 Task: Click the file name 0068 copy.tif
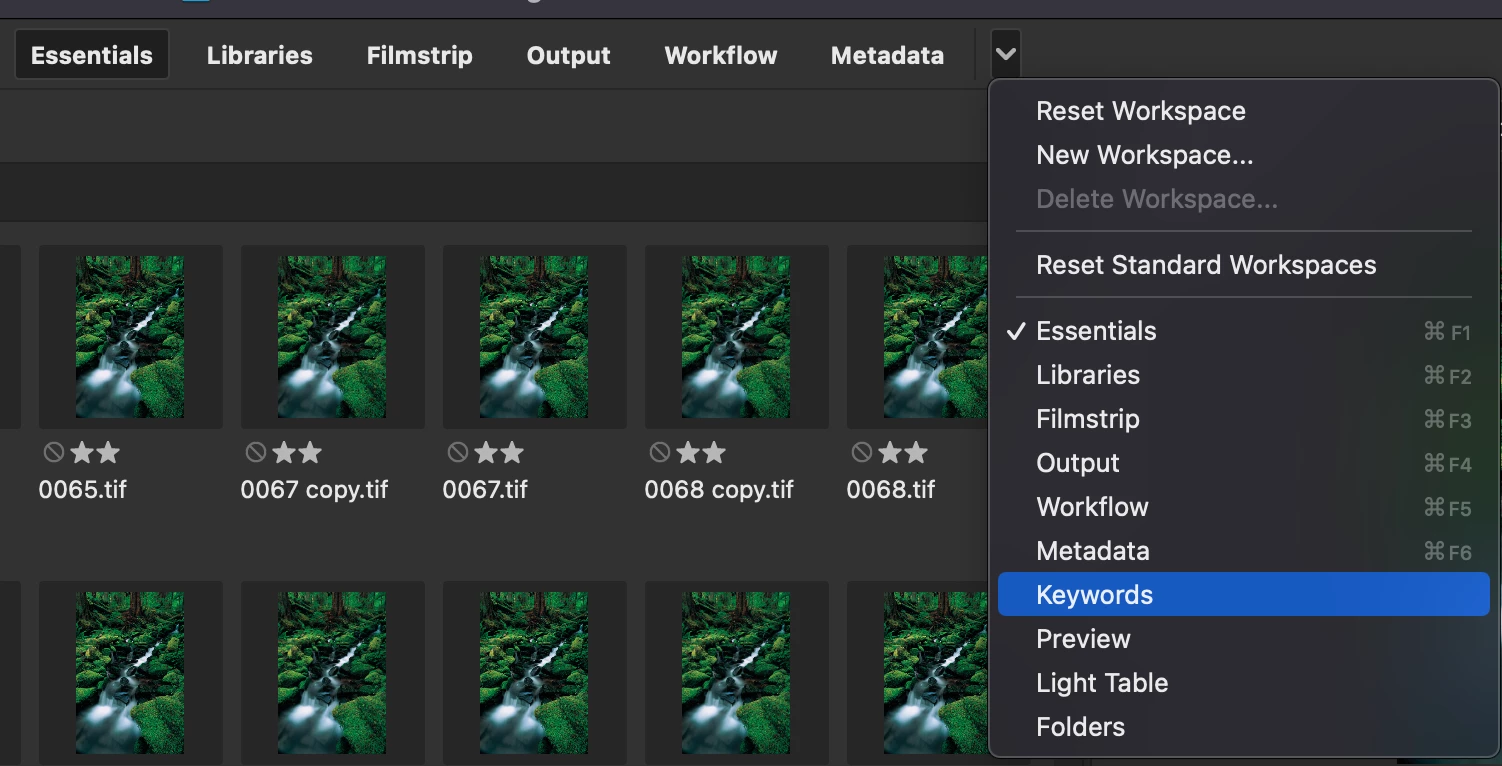click(719, 490)
